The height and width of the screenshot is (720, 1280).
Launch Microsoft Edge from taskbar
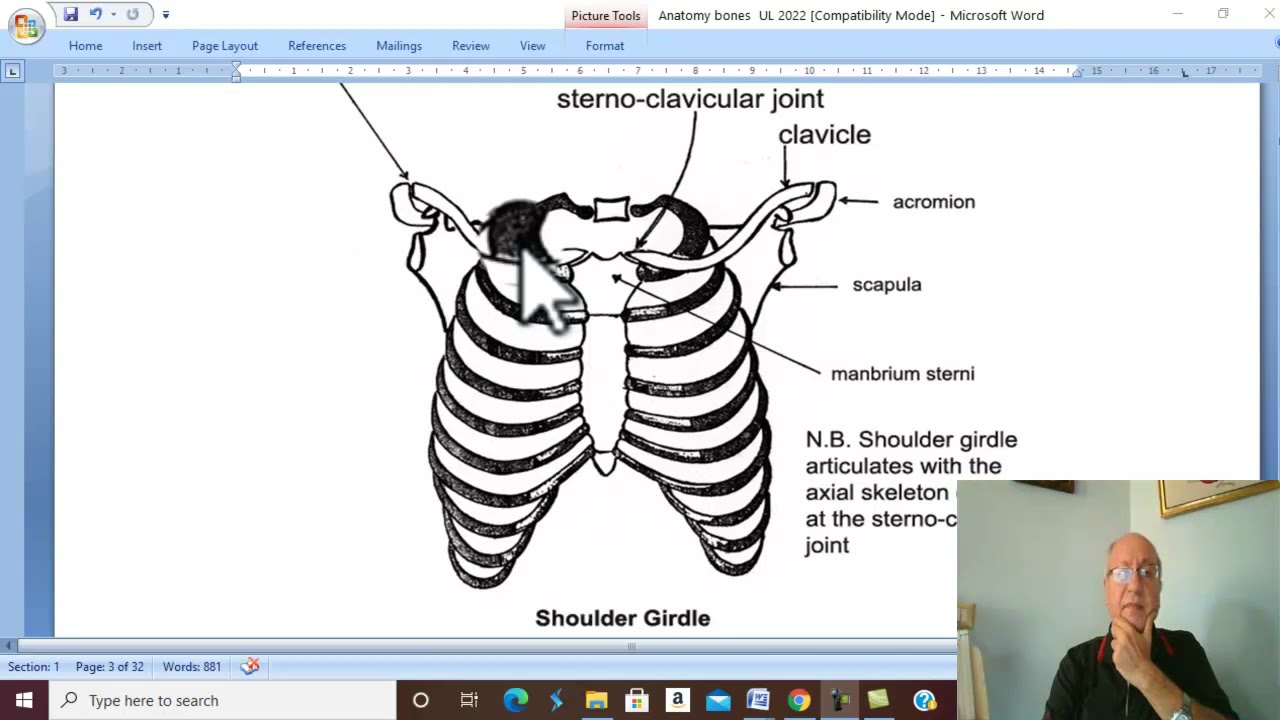[x=516, y=700]
